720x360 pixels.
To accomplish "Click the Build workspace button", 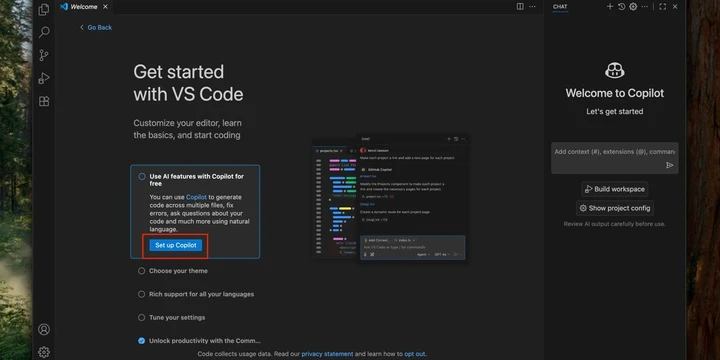I will pos(614,189).
